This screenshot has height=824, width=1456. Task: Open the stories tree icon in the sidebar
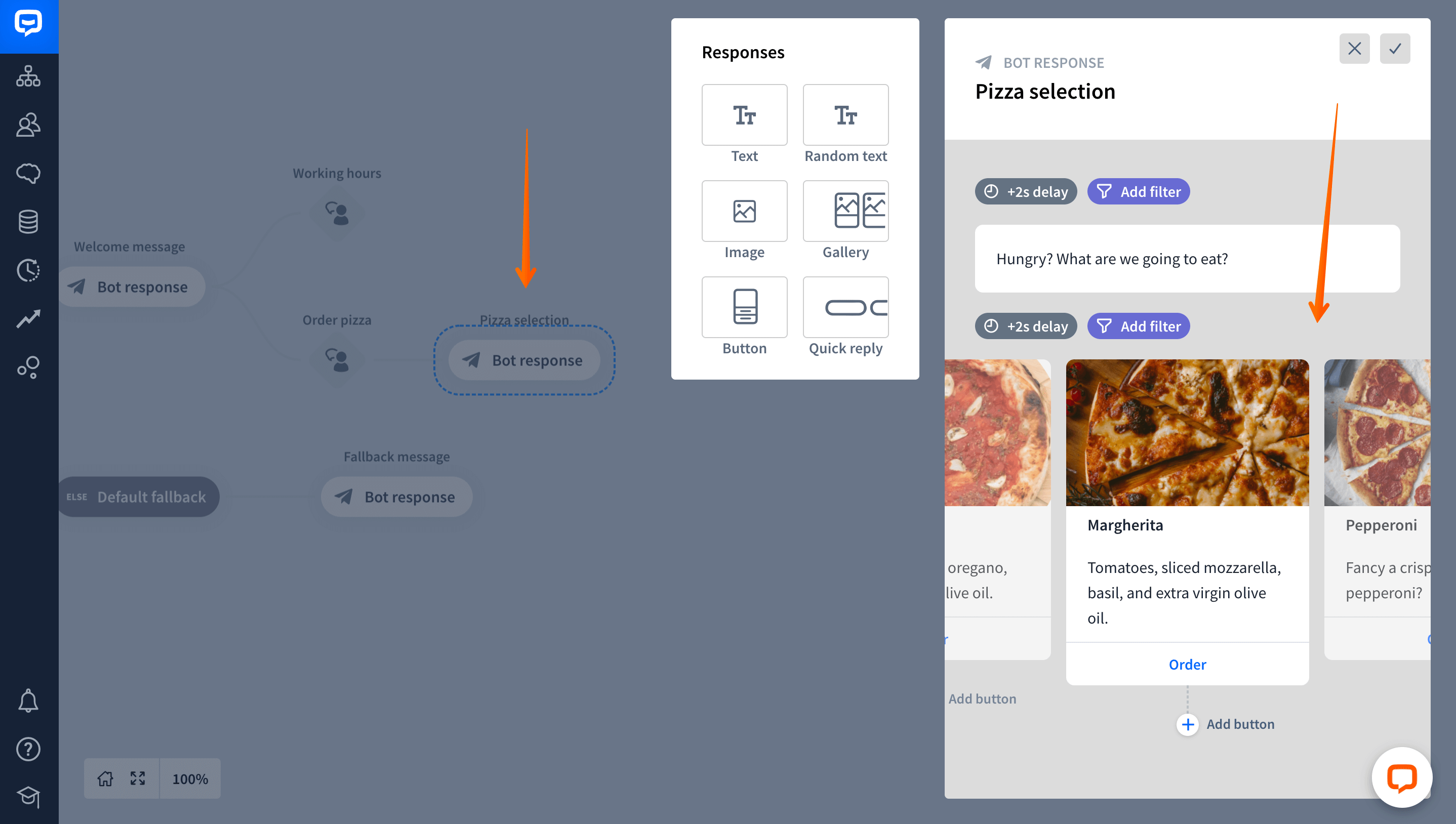click(x=28, y=76)
